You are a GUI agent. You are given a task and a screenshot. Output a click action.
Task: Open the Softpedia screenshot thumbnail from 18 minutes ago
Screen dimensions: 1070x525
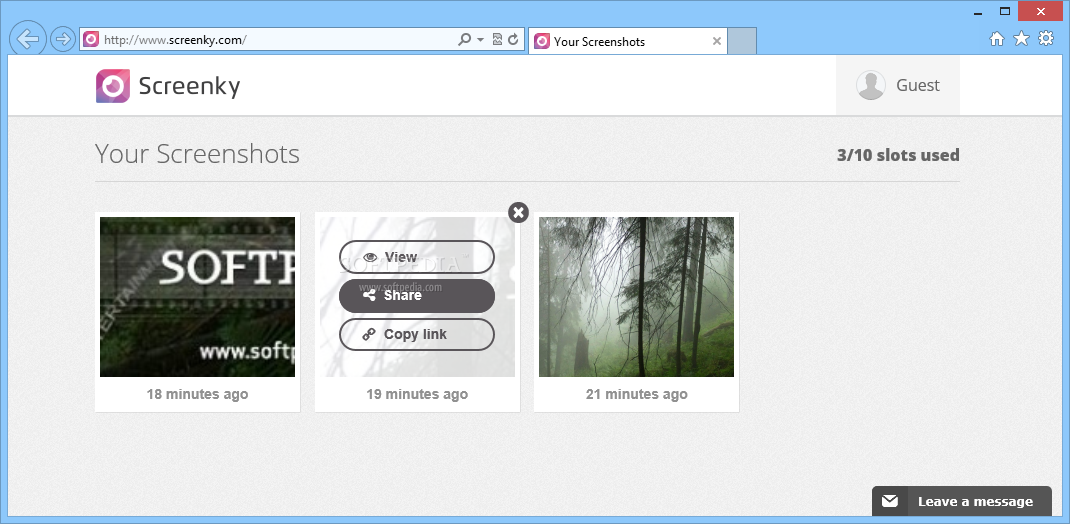pos(197,297)
